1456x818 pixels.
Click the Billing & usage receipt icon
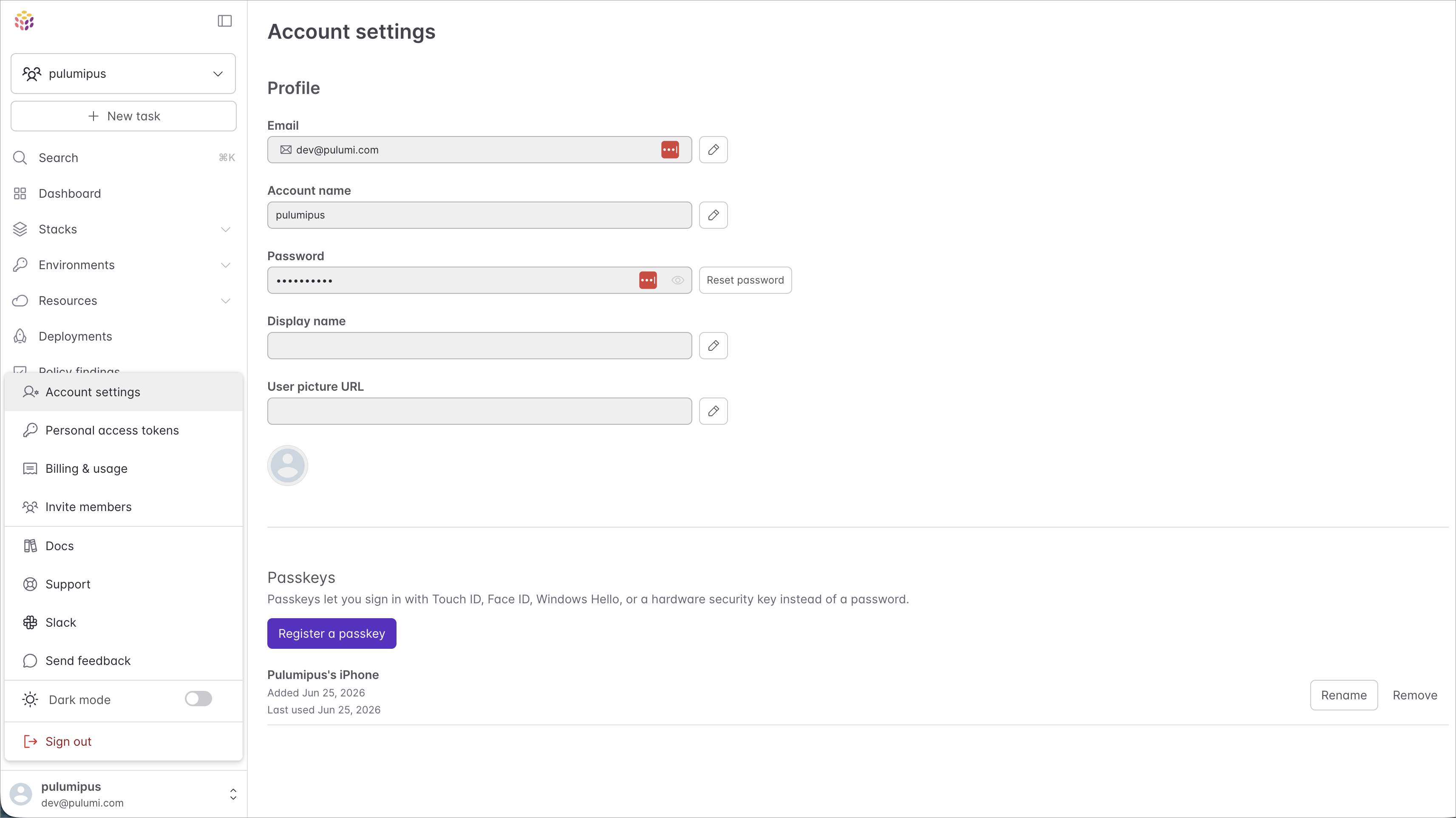tap(30, 469)
